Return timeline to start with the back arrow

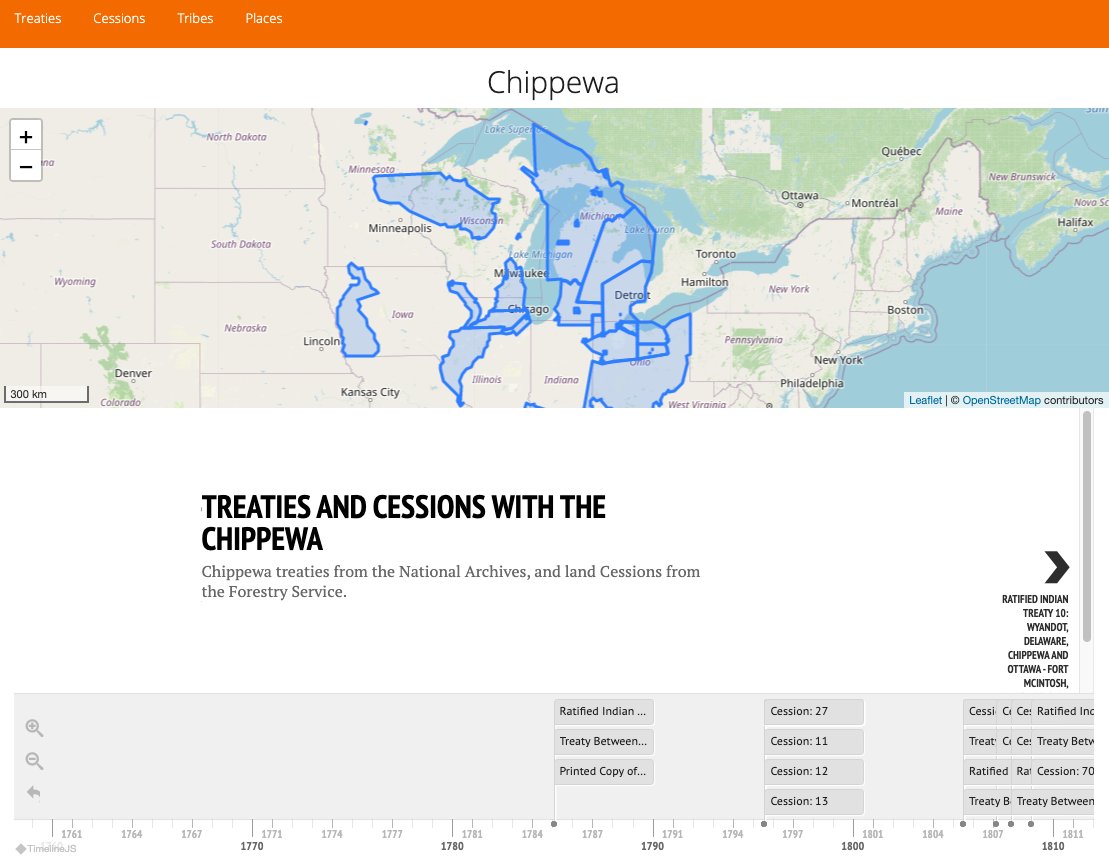pyautogui.click(x=34, y=793)
